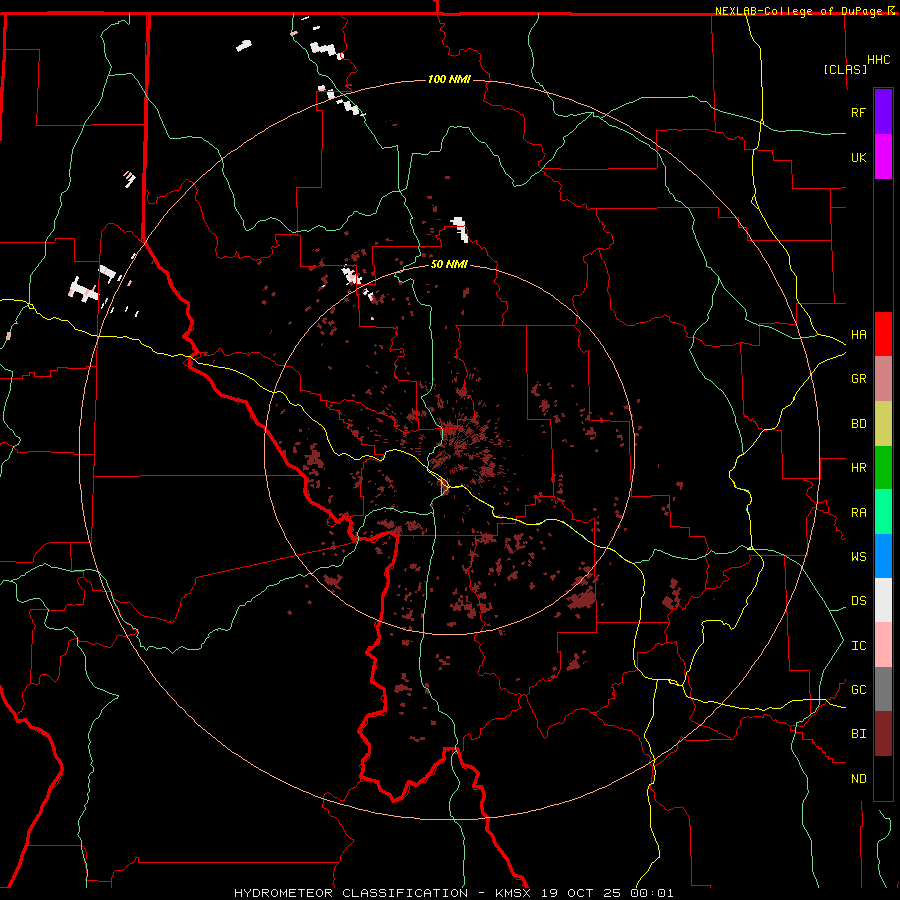Click the IC legend label
The height and width of the screenshot is (900, 900).
858,646
